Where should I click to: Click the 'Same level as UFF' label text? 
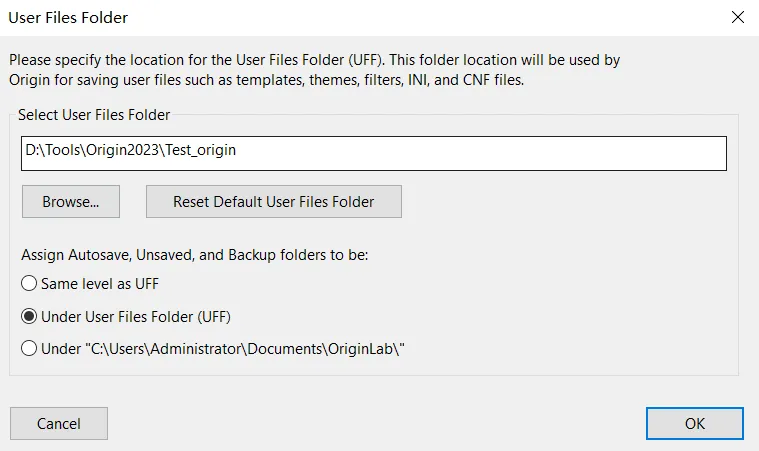[x=100, y=284]
